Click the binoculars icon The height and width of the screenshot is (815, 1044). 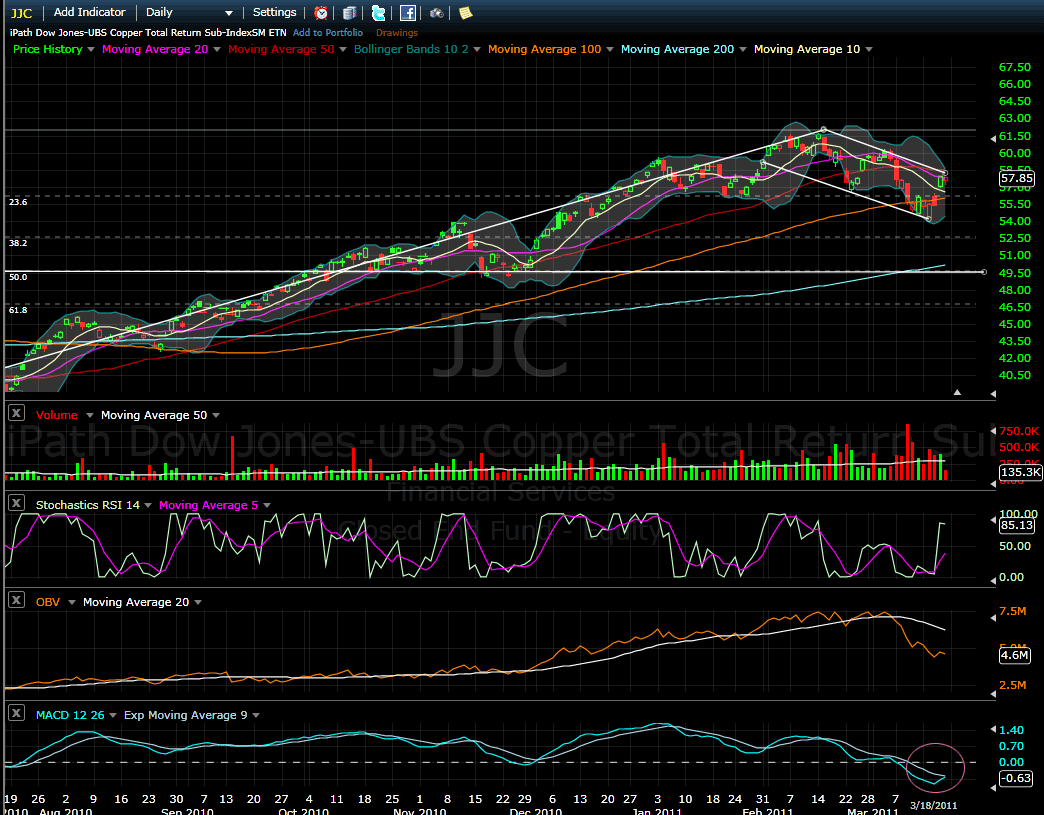click(x=437, y=13)
